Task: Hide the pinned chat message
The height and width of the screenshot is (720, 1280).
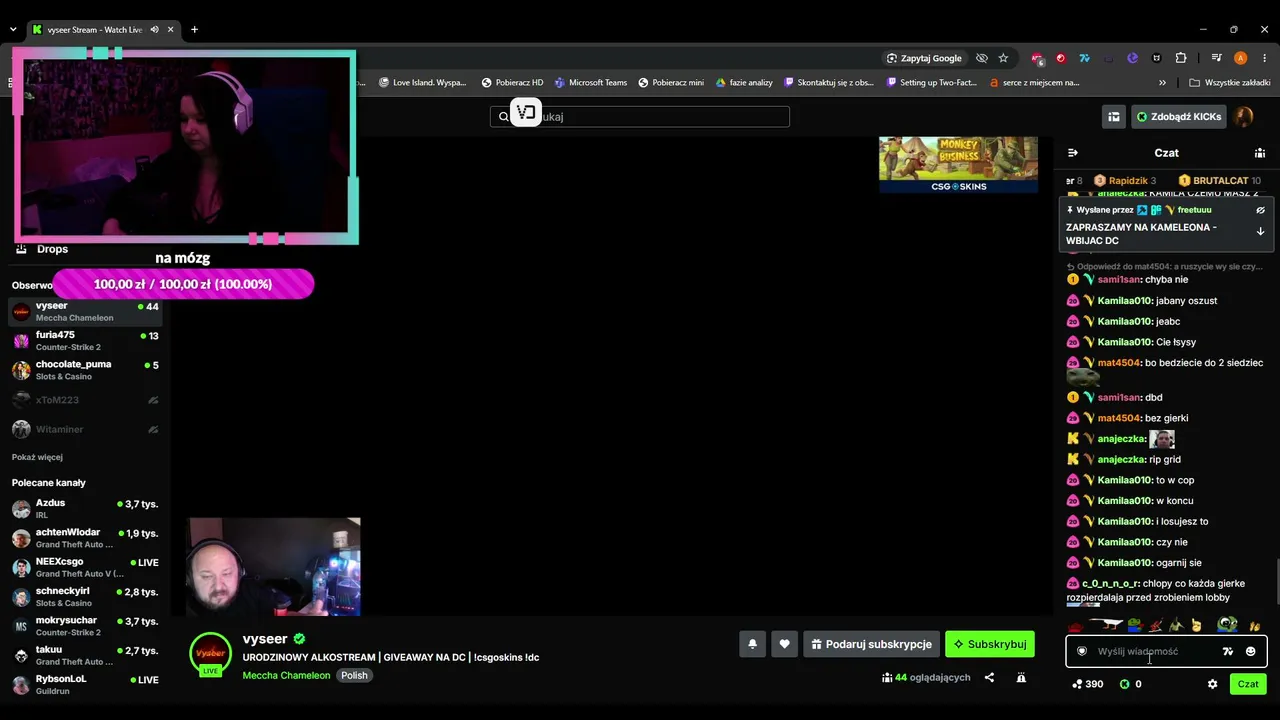Action: (1260, 210)
